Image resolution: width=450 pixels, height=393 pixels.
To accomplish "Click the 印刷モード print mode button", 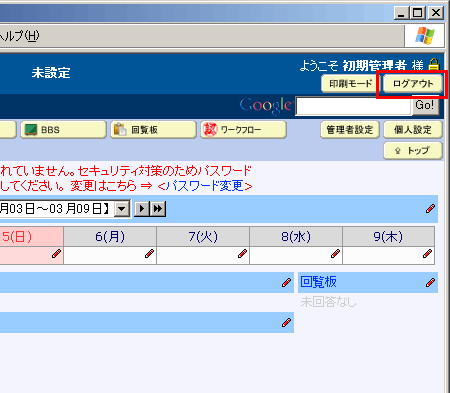I will [x=350, y=84].
